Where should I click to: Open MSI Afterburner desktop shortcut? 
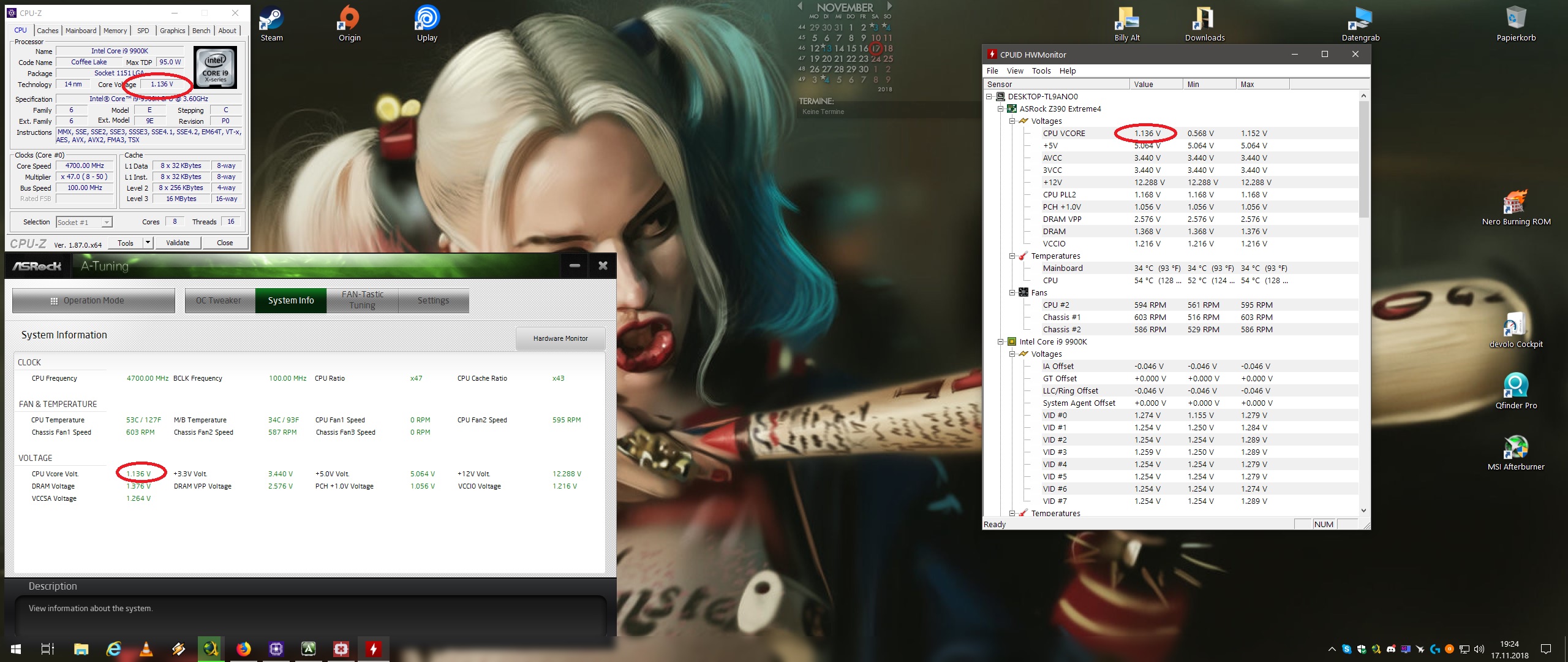(1515, 448)
